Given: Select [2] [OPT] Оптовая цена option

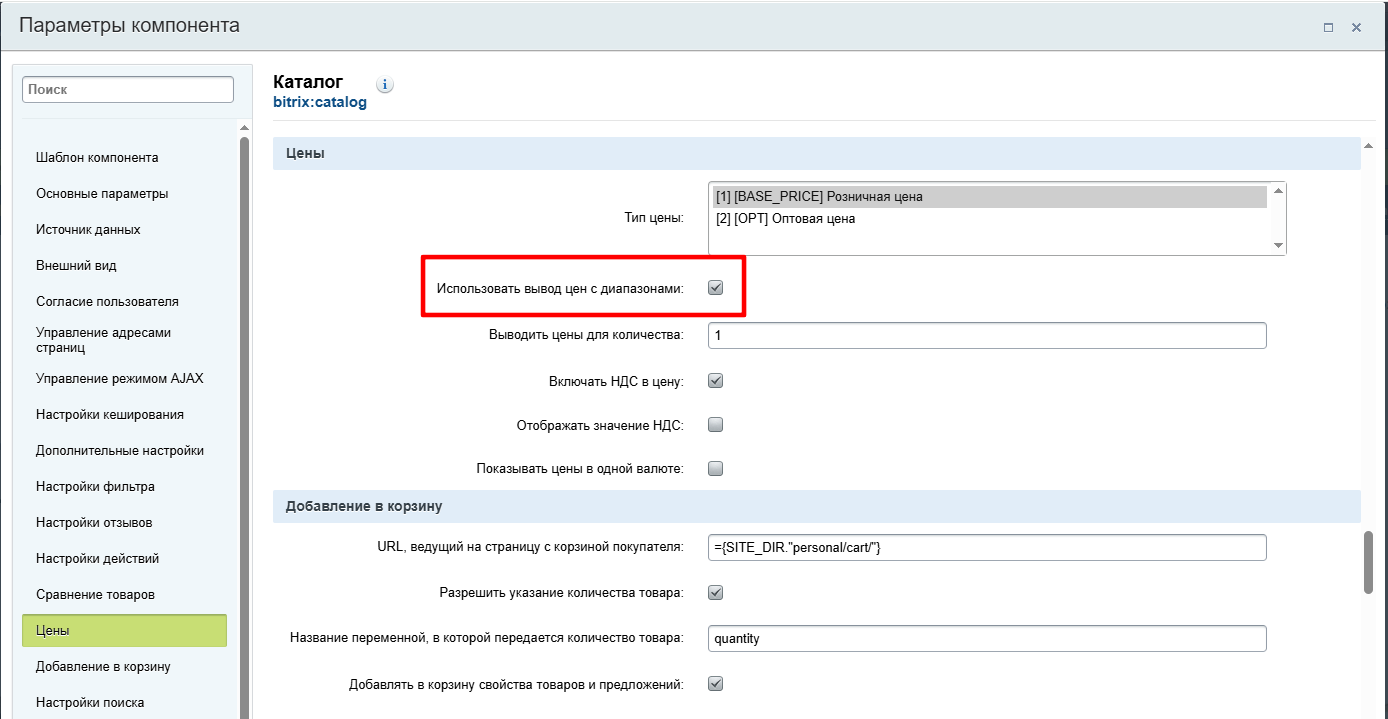Looking at the screenshot, I should (786, 219).
